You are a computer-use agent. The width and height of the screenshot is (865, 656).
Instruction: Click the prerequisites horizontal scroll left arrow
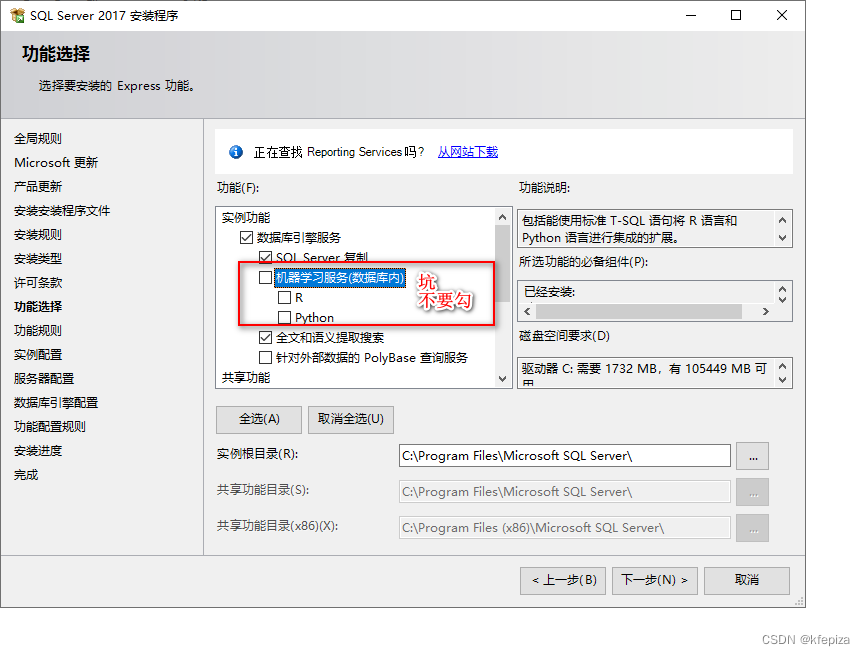[x=527, y=312]
